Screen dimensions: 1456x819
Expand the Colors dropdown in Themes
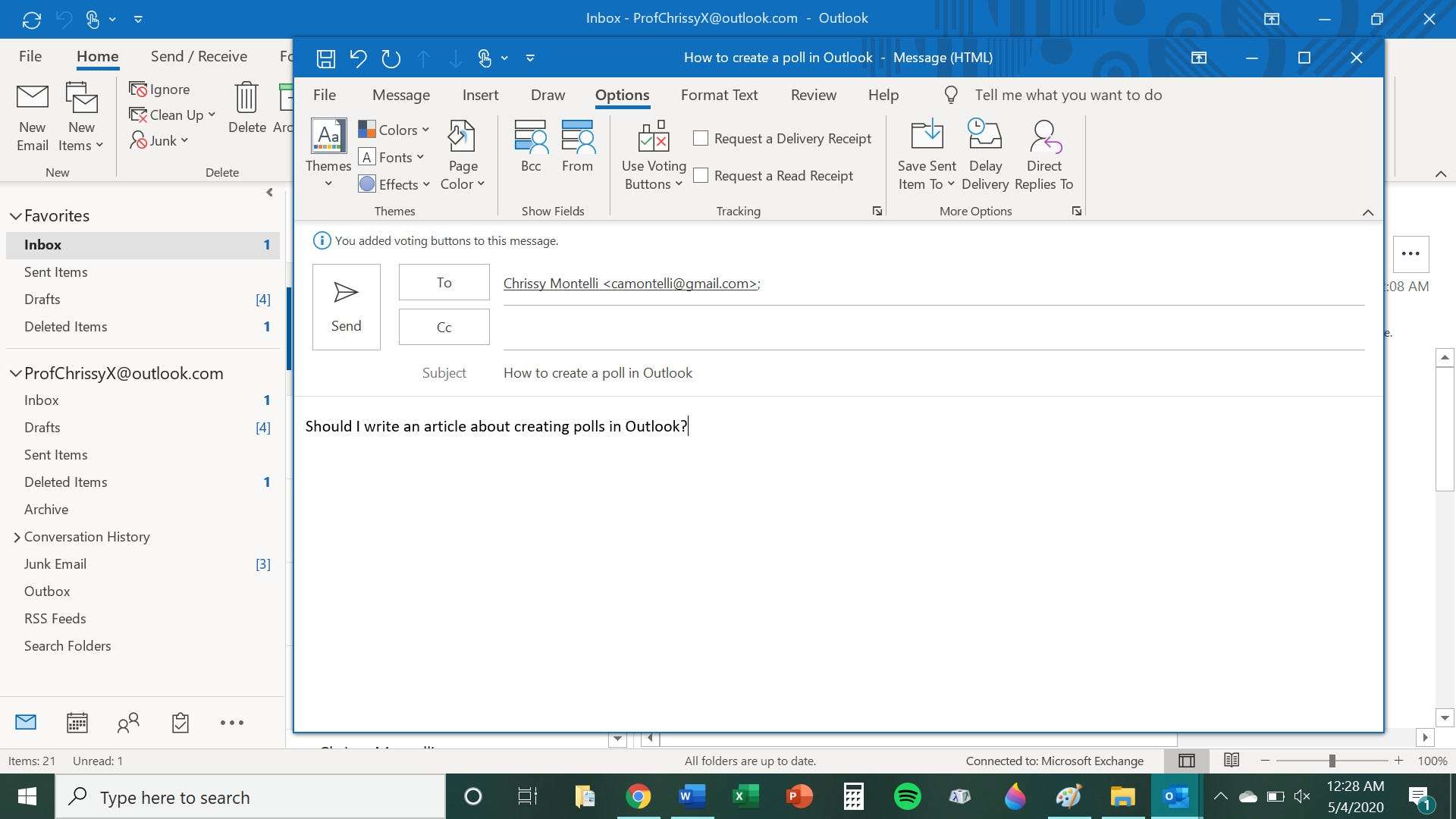(x=393, y=129)
